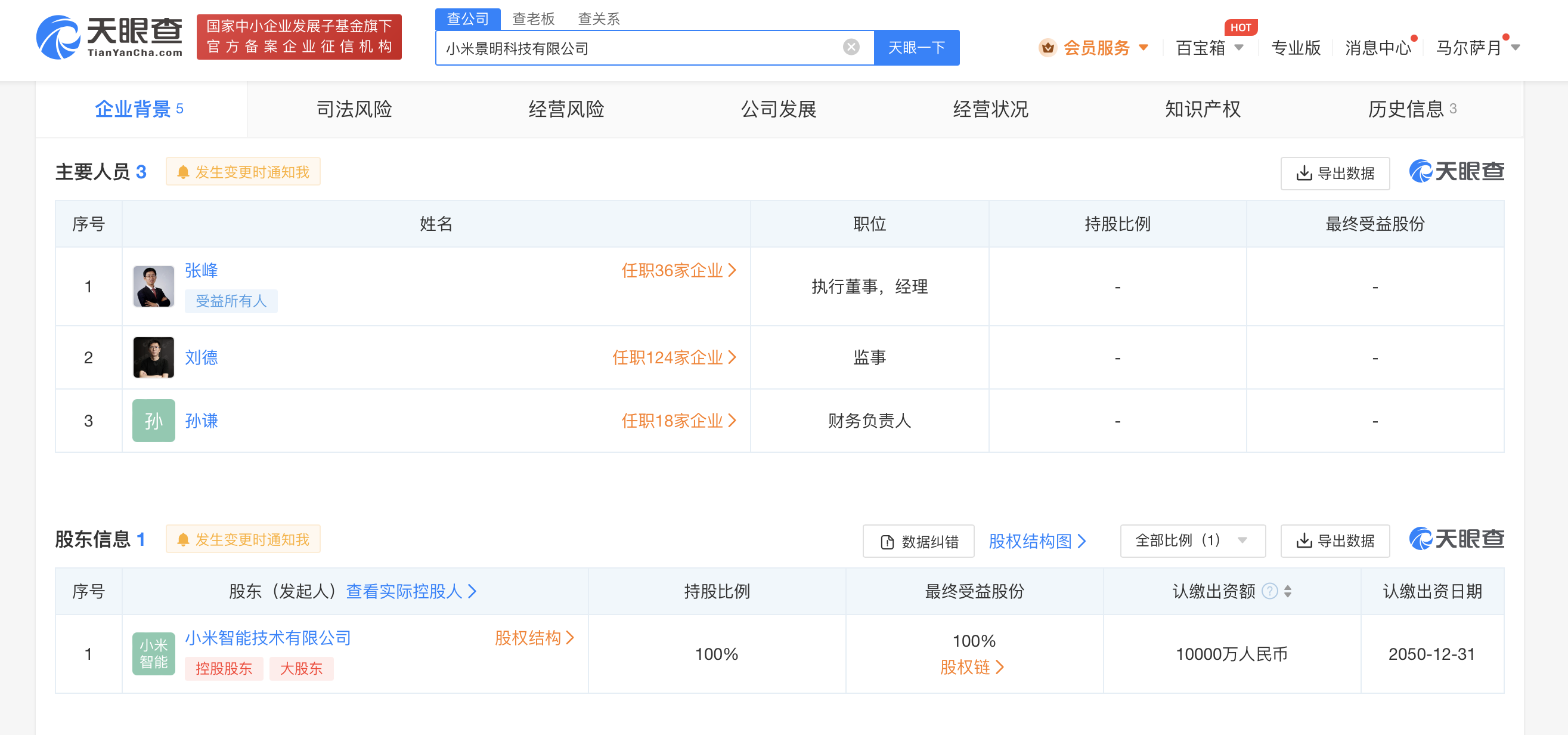
Task: Open 小米智能技术有限公司 link
Action: [x=268, y=638]
